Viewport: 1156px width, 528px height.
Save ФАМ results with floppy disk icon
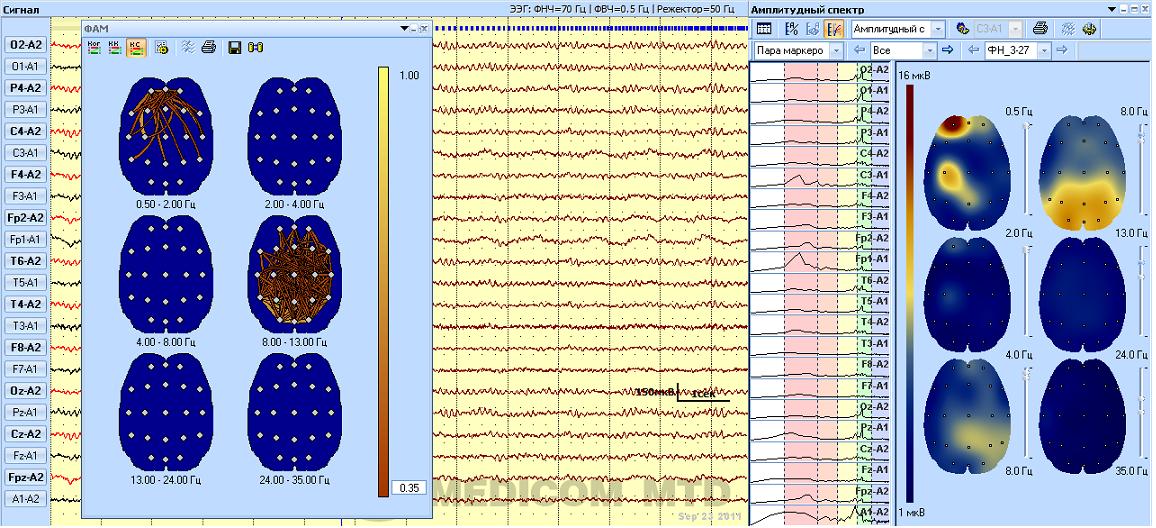point(235,47)
